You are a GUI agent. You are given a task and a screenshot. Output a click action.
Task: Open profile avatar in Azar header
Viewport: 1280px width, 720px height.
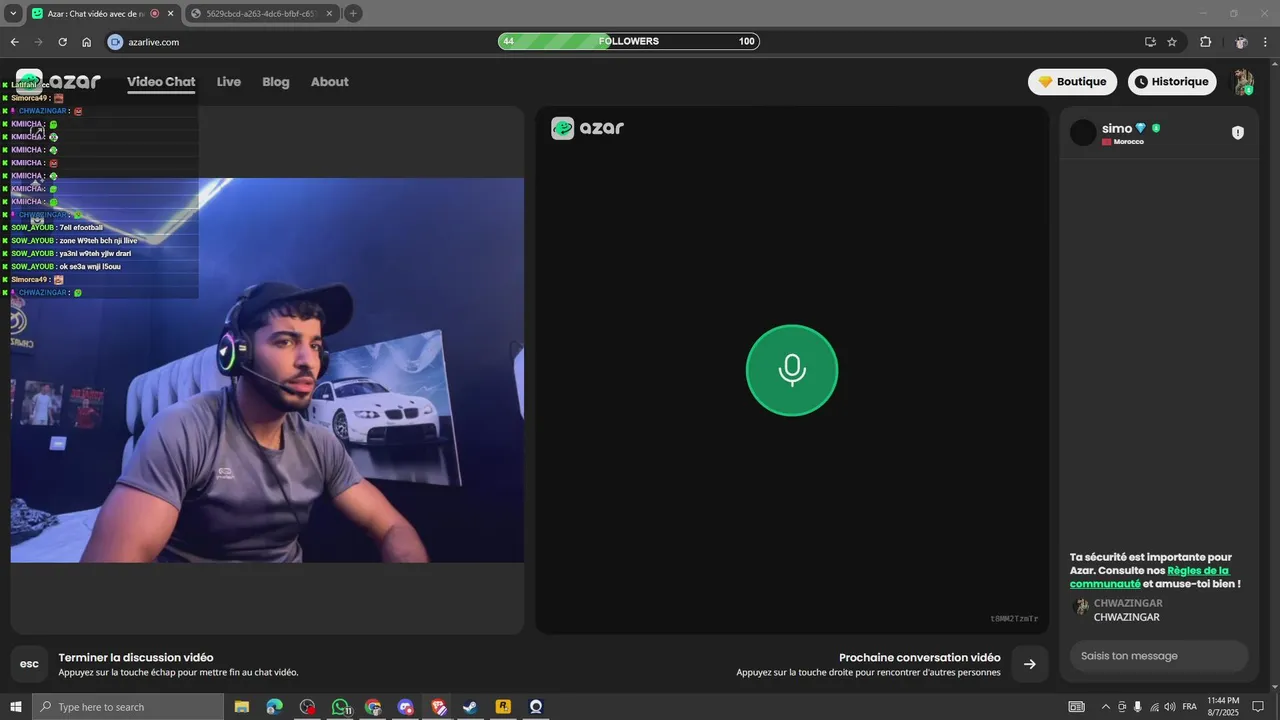(1243, 82)
